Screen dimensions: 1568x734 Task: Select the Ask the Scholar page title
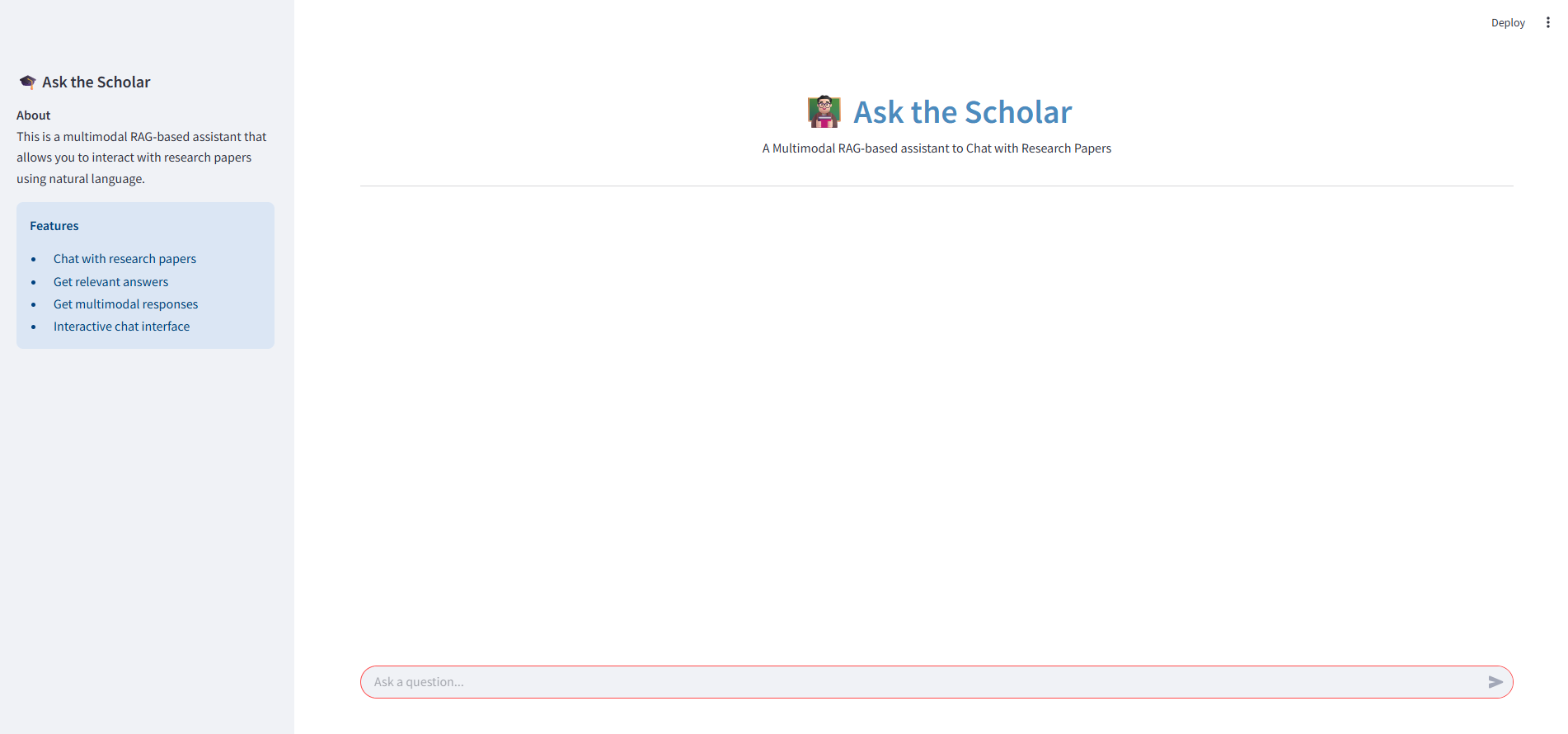pyautogui.click(x=963, y=111)
